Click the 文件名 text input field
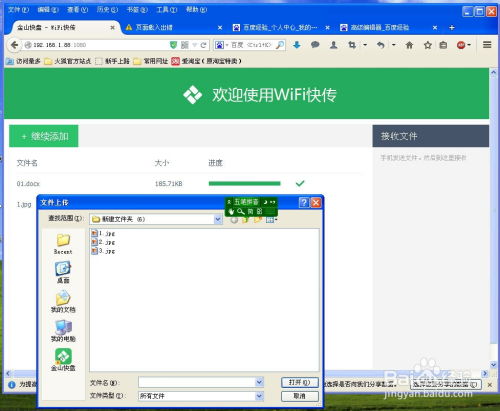The height and width of the screenshot is (411, 500). [x=197, y=382]
